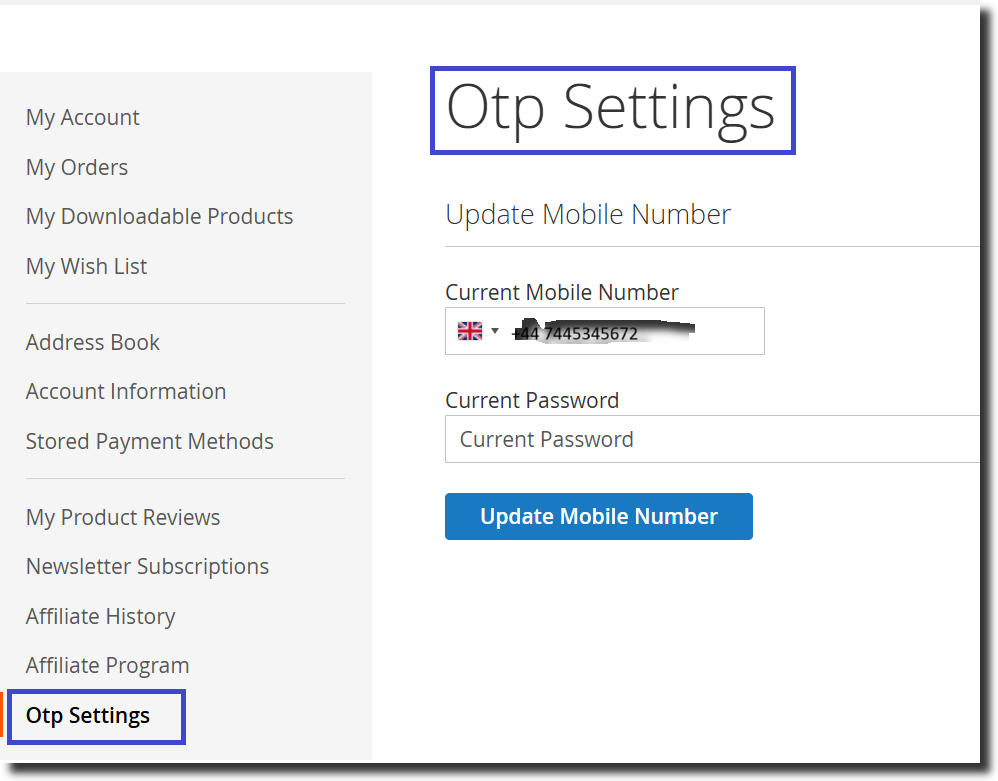Open the Address Book link
Viewport: 998px width, 781px height.
click(93, 342)
